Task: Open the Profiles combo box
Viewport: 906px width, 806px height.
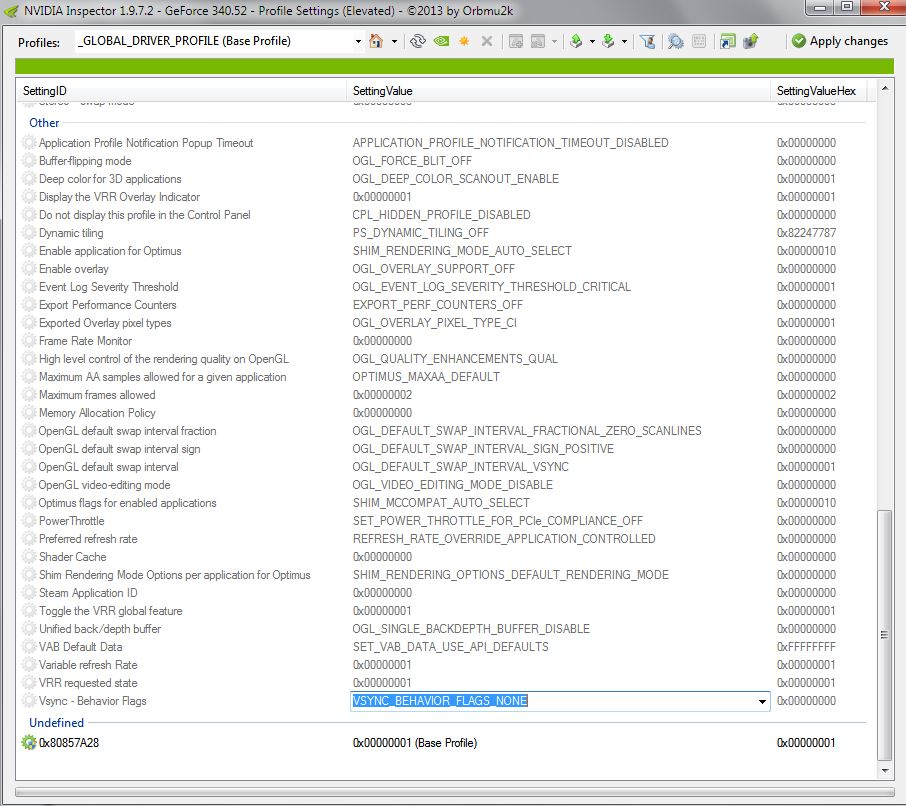Action: click(220, 41)
